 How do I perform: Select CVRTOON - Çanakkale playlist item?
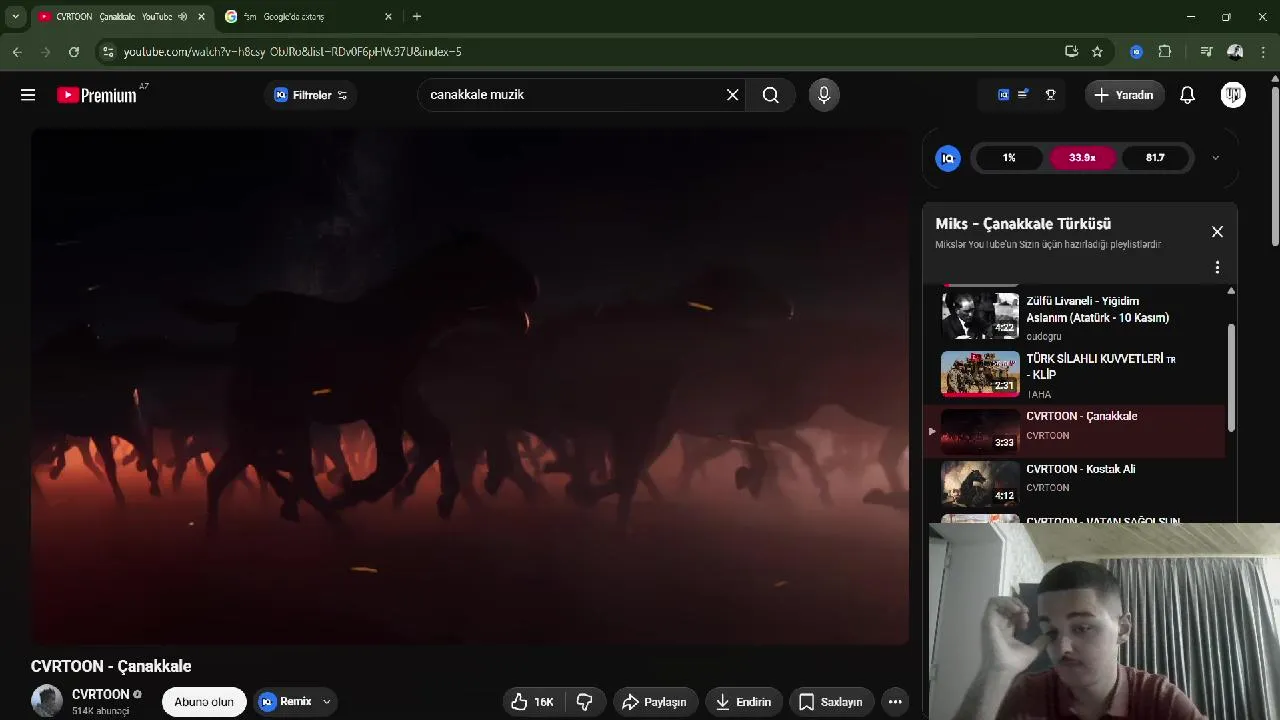pos(1076,430)
